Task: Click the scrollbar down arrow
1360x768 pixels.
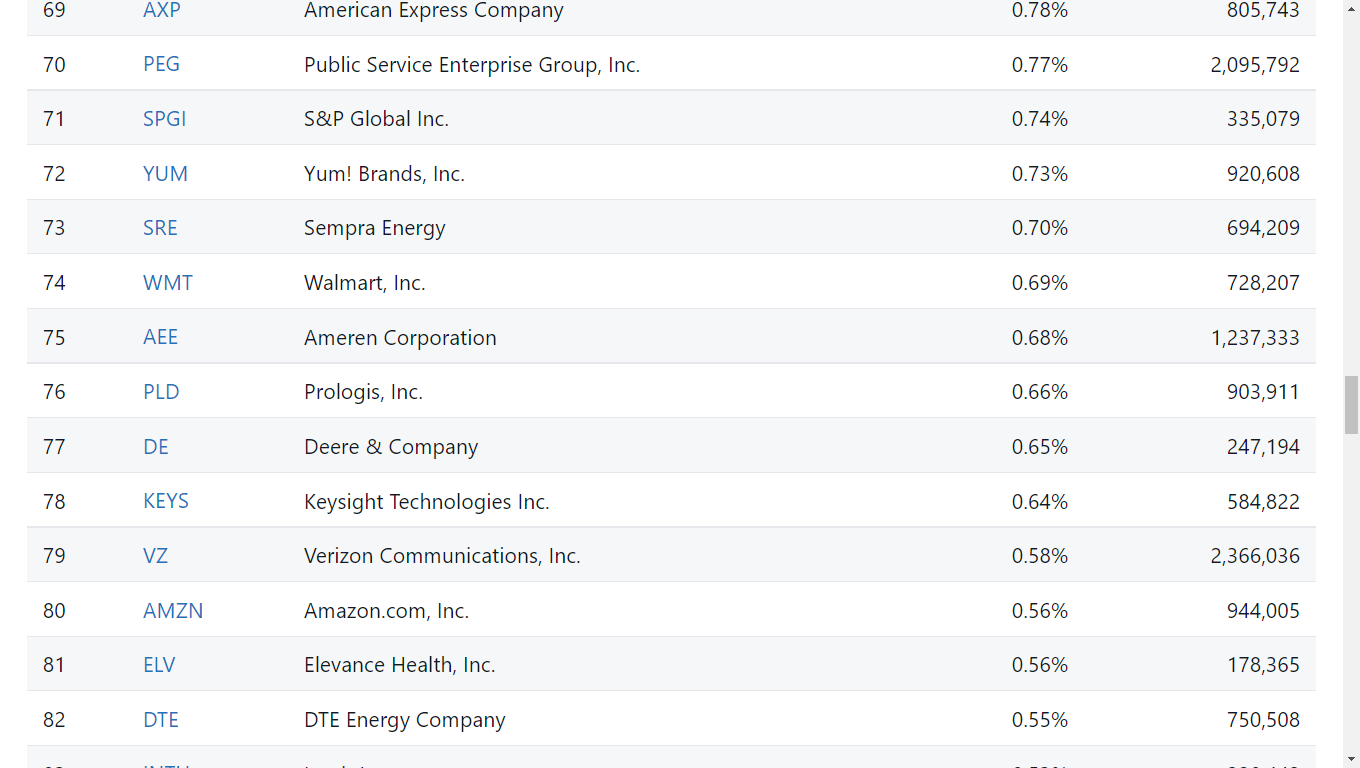Action: pyautogui.click(x=1351, y=759)
